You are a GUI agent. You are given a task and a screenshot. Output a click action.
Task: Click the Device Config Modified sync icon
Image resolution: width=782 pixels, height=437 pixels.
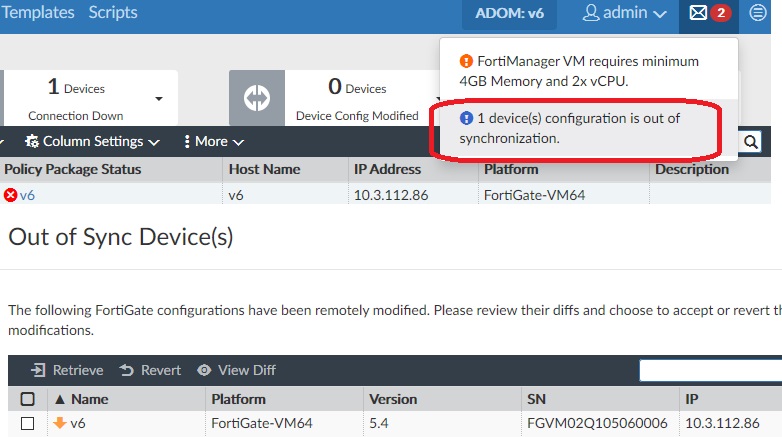pyautogui.click(x=257, y=97)
